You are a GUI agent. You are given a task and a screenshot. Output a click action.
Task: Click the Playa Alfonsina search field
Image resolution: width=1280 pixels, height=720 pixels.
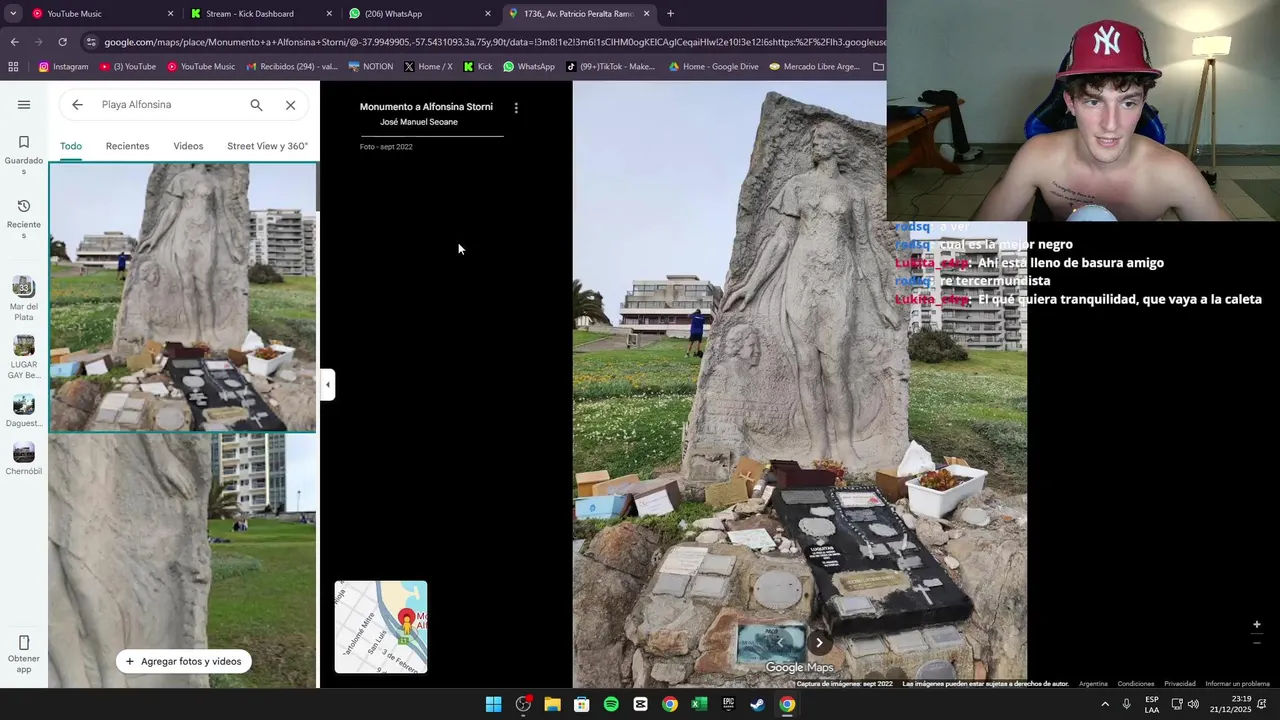pos(170,105)
